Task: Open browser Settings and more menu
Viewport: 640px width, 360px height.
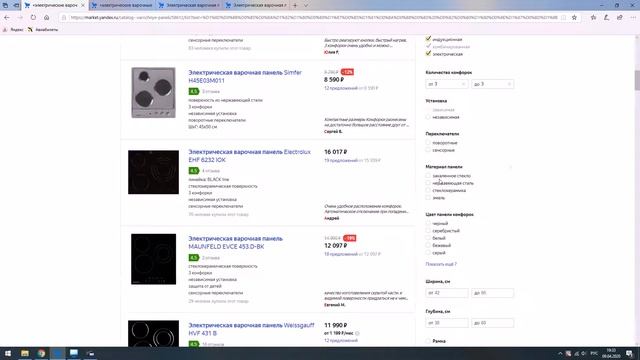Action: click(x=633, y=18)
